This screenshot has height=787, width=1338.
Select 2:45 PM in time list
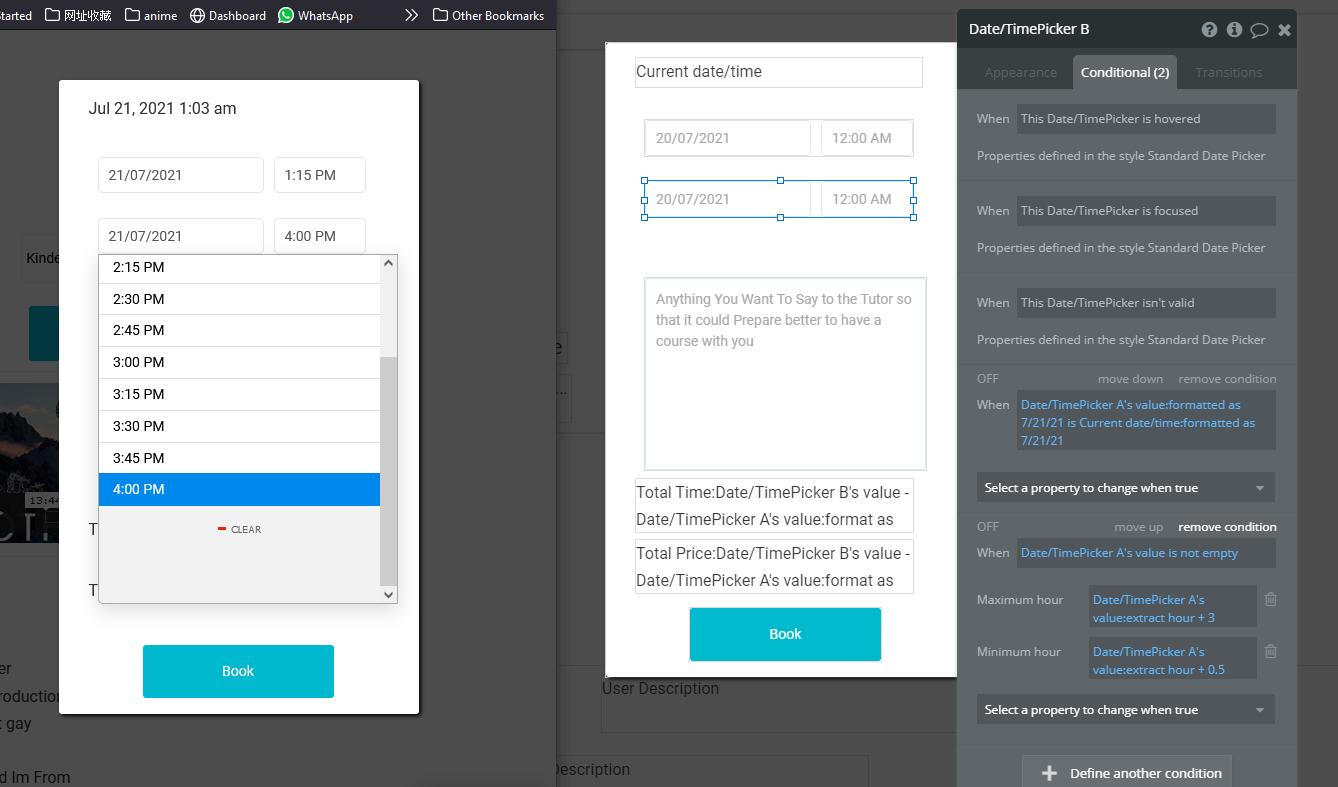[x=239, y=330]
